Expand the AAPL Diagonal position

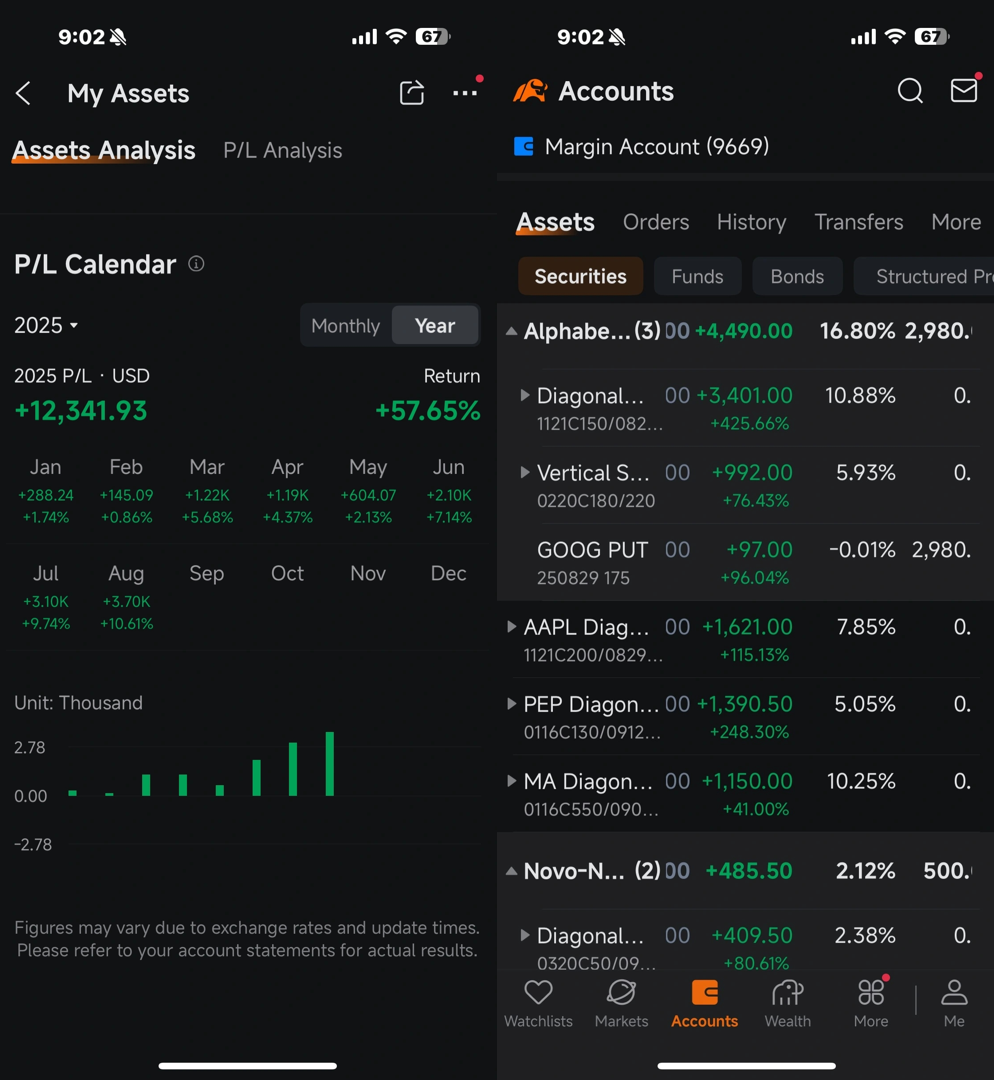[x=511, y=627]
